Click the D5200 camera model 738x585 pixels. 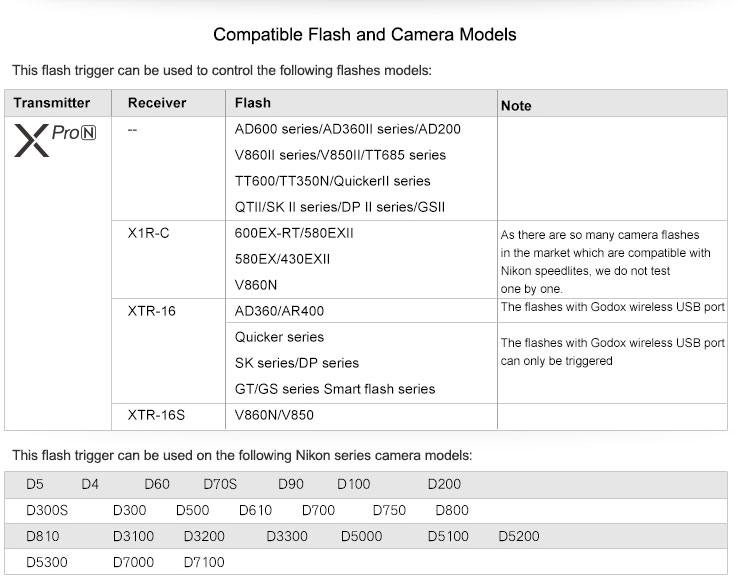click(x=518, y=537)
